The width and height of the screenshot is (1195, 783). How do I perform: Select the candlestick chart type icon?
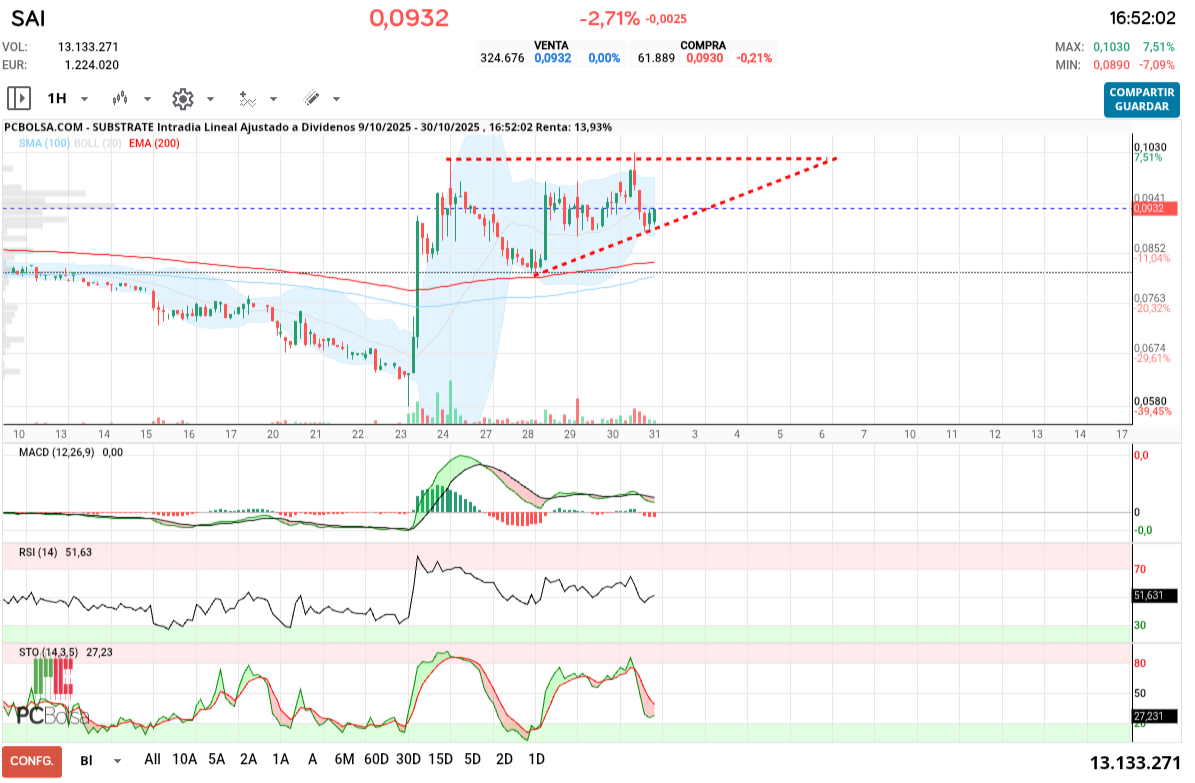click(120, 98)
